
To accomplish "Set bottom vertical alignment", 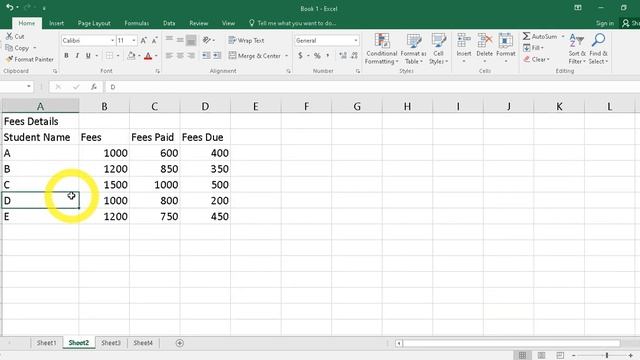I will click(x=191, y=40).
